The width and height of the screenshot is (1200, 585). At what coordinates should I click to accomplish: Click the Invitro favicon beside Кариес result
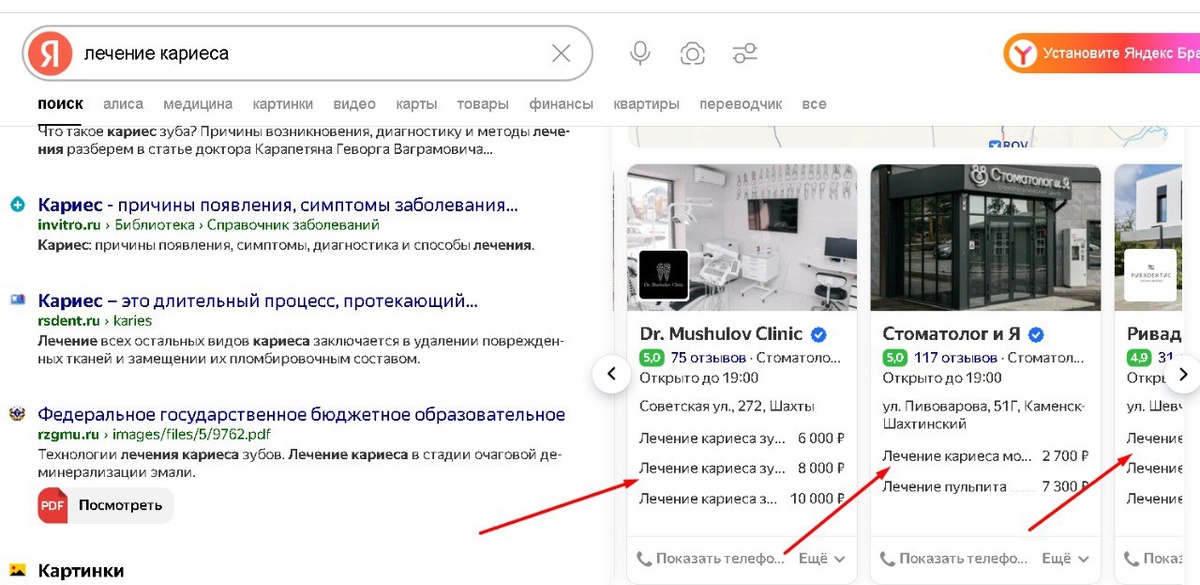tap(17, 205)
